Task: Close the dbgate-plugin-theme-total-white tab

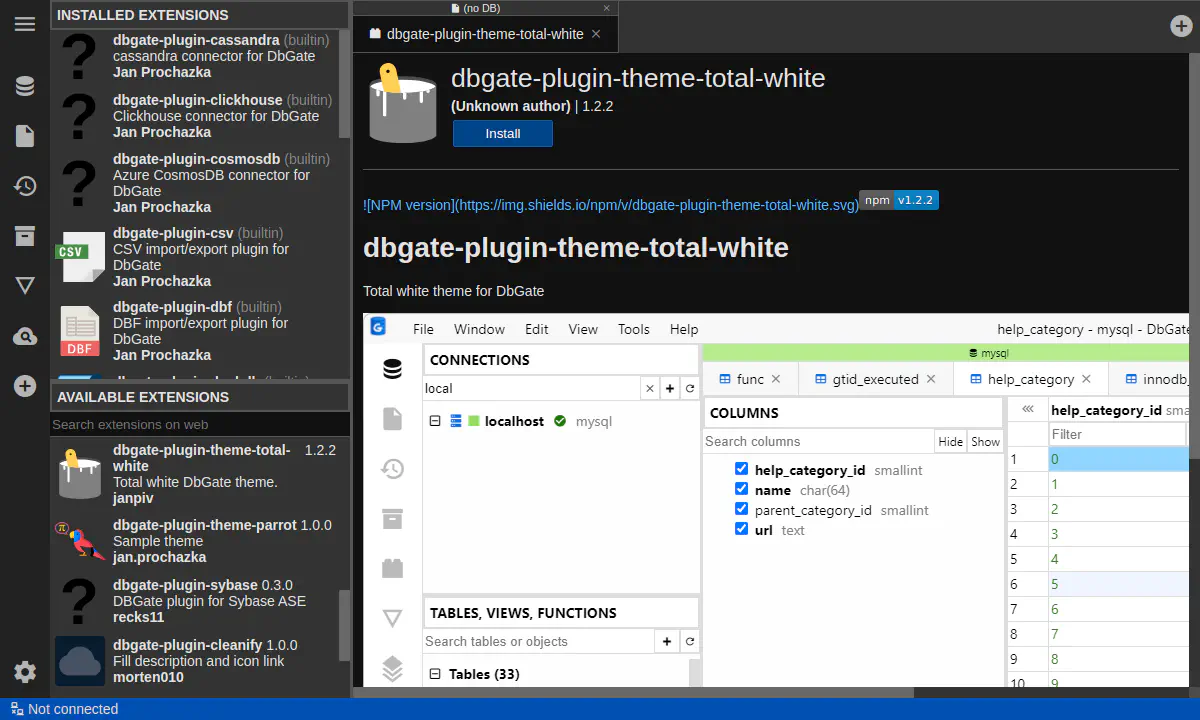Action: coord(596,34)
